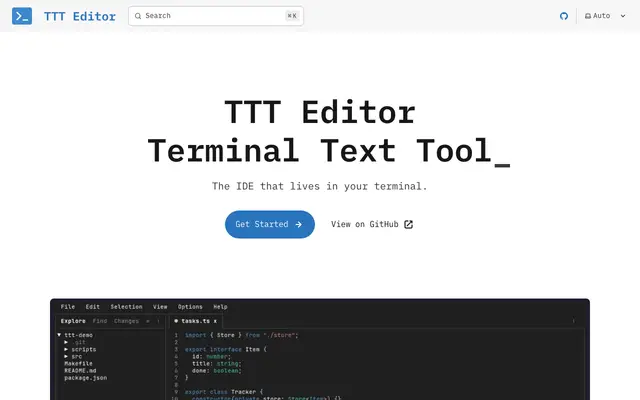Open the Help menu in editor

[220, 307]
